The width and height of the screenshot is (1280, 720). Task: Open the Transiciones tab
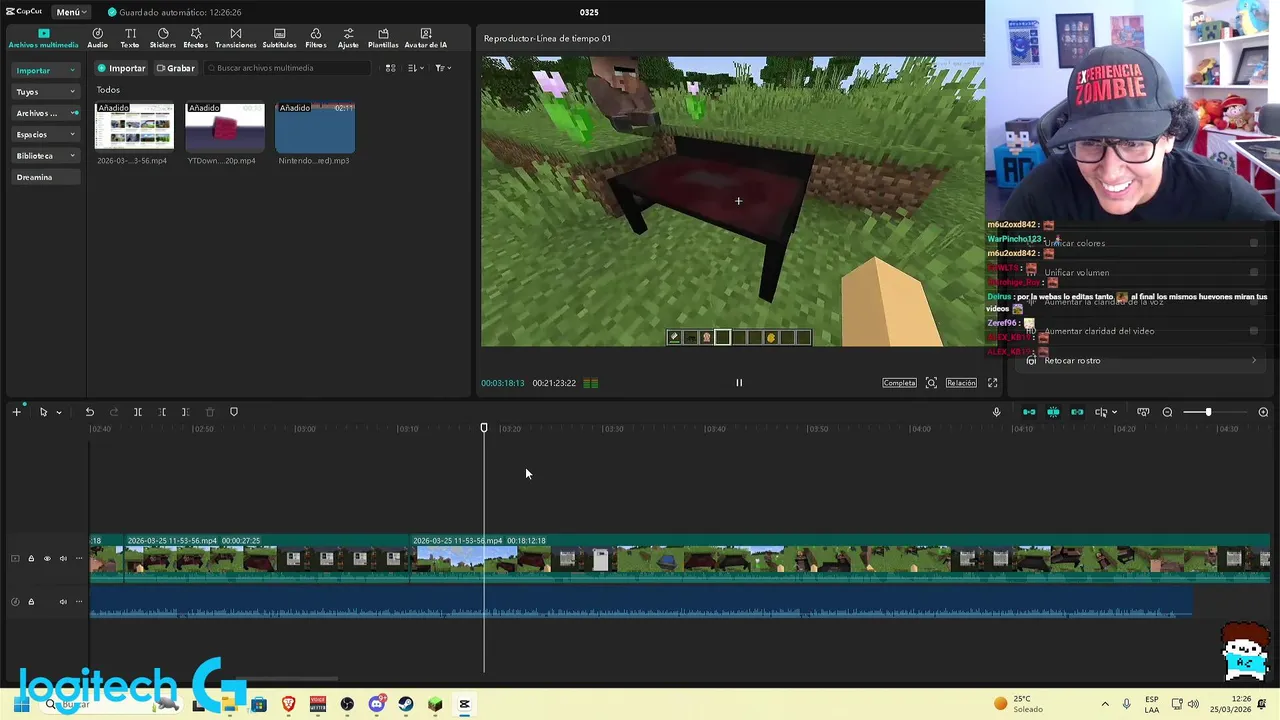236,38
